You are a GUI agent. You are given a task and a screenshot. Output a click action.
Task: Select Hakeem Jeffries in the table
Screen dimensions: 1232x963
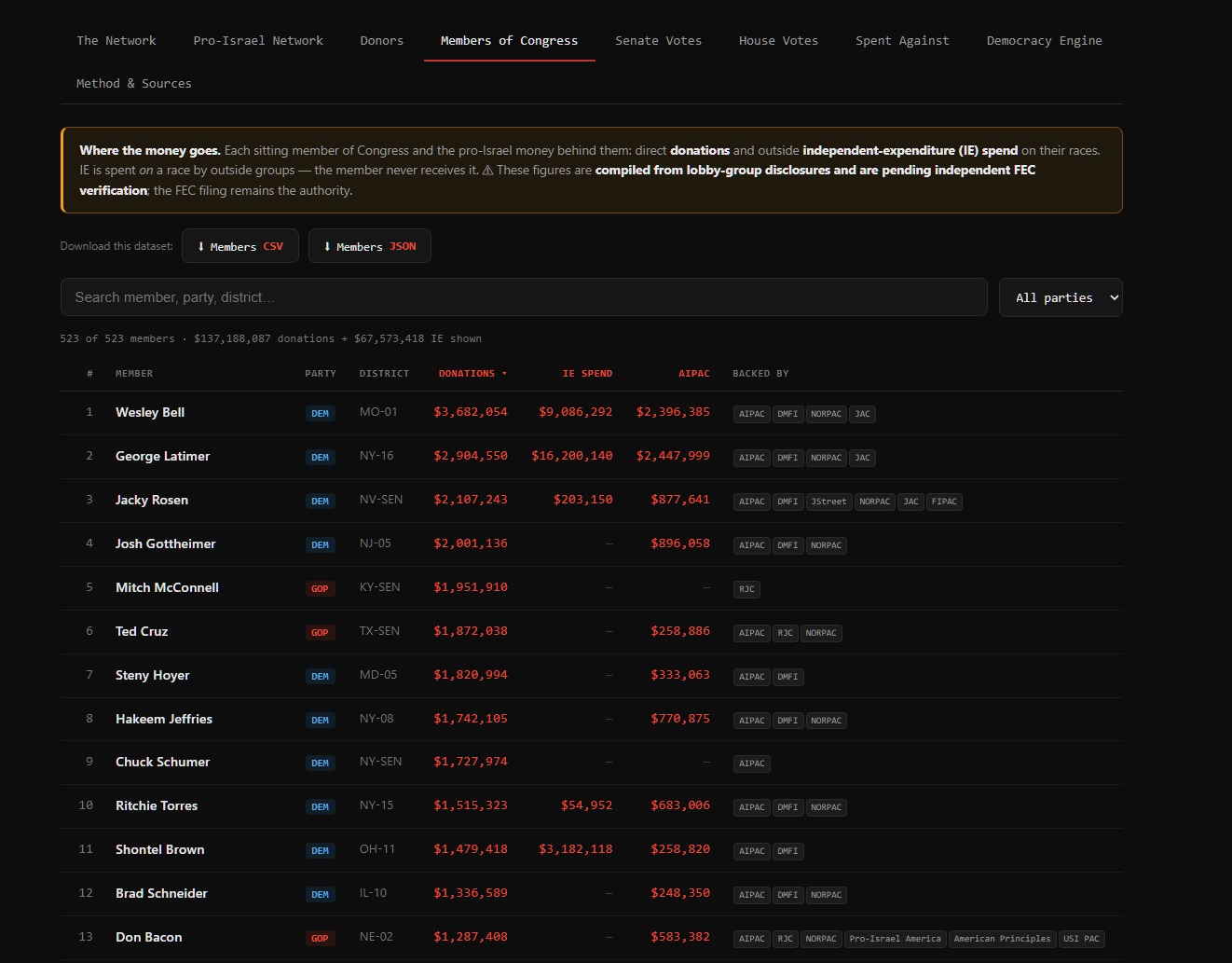164,719
